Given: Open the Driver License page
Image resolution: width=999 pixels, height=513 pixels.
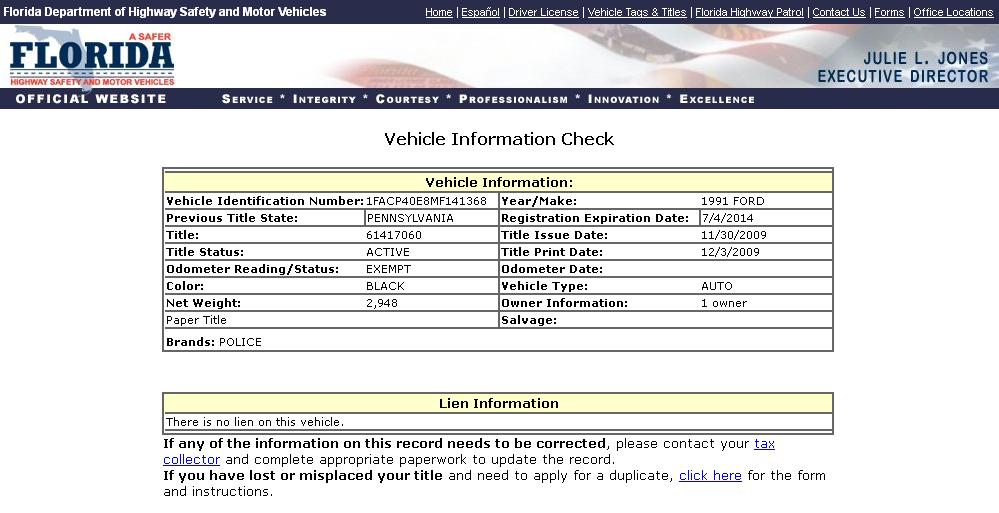Looking at the screenshot, I should coord(543,12).
